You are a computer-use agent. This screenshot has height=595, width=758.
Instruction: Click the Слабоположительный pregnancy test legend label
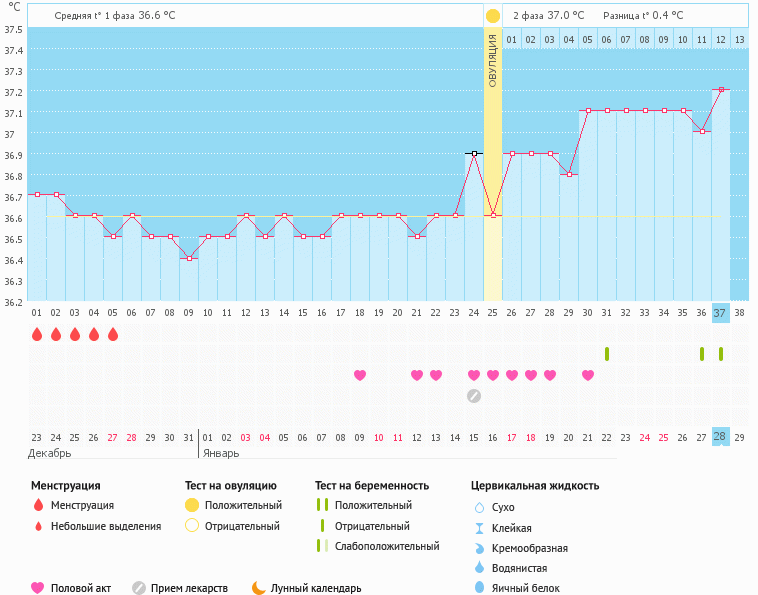tap(387, 546)
